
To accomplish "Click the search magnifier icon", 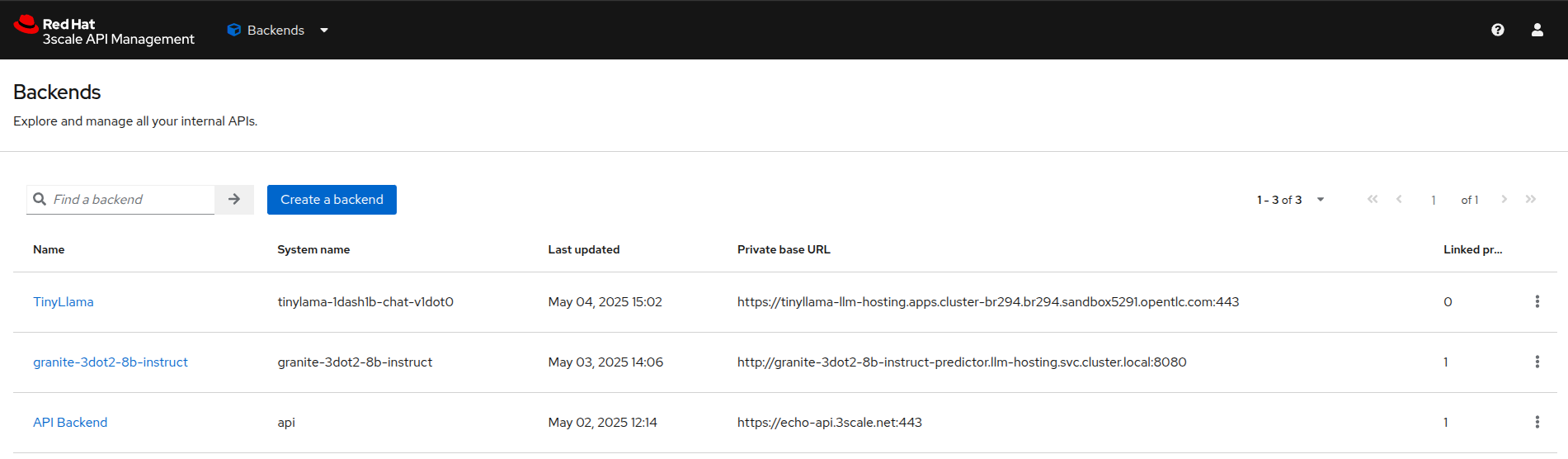I will click(x=40, y=199).
